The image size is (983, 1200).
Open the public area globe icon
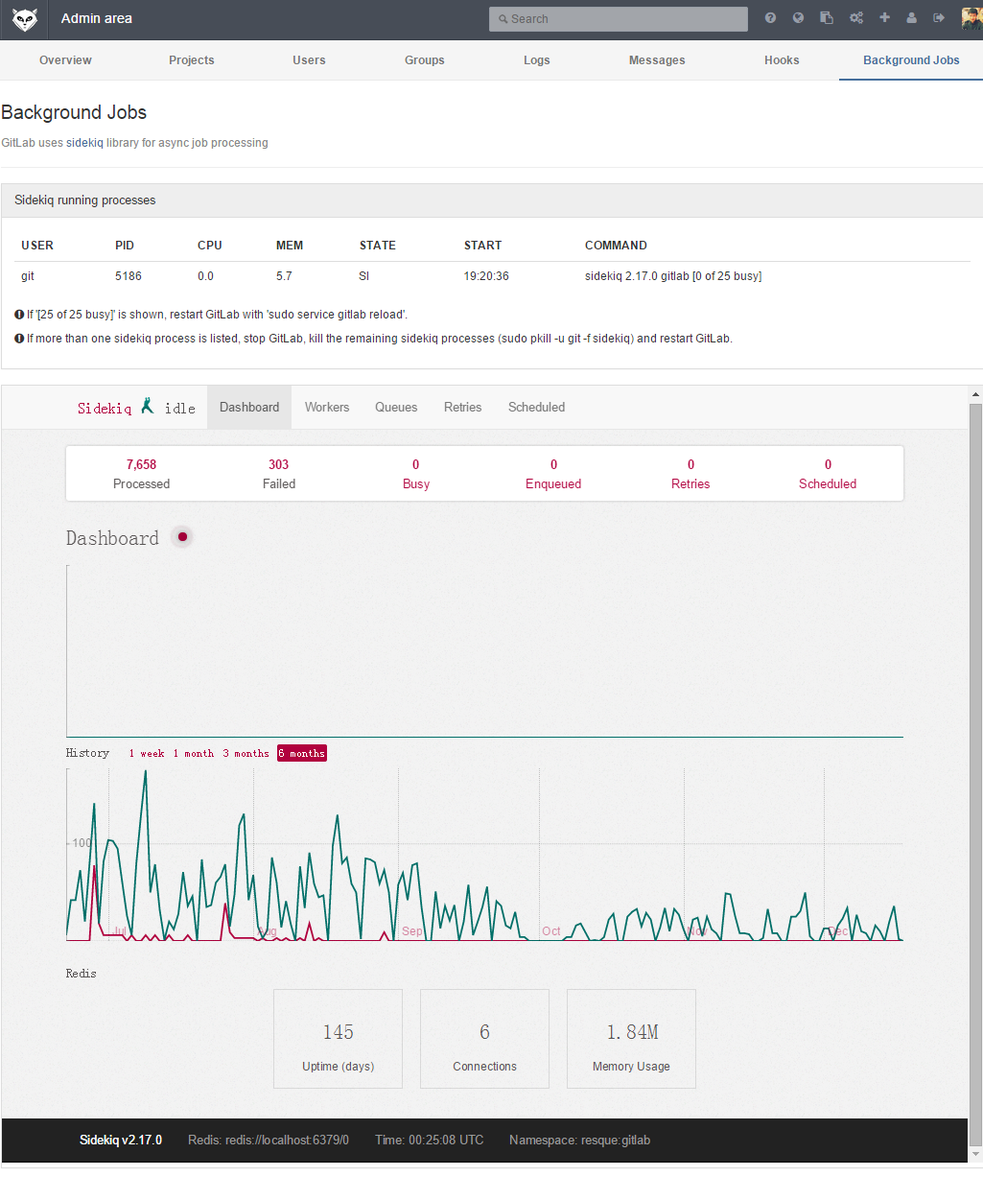(x=798, y=18)
